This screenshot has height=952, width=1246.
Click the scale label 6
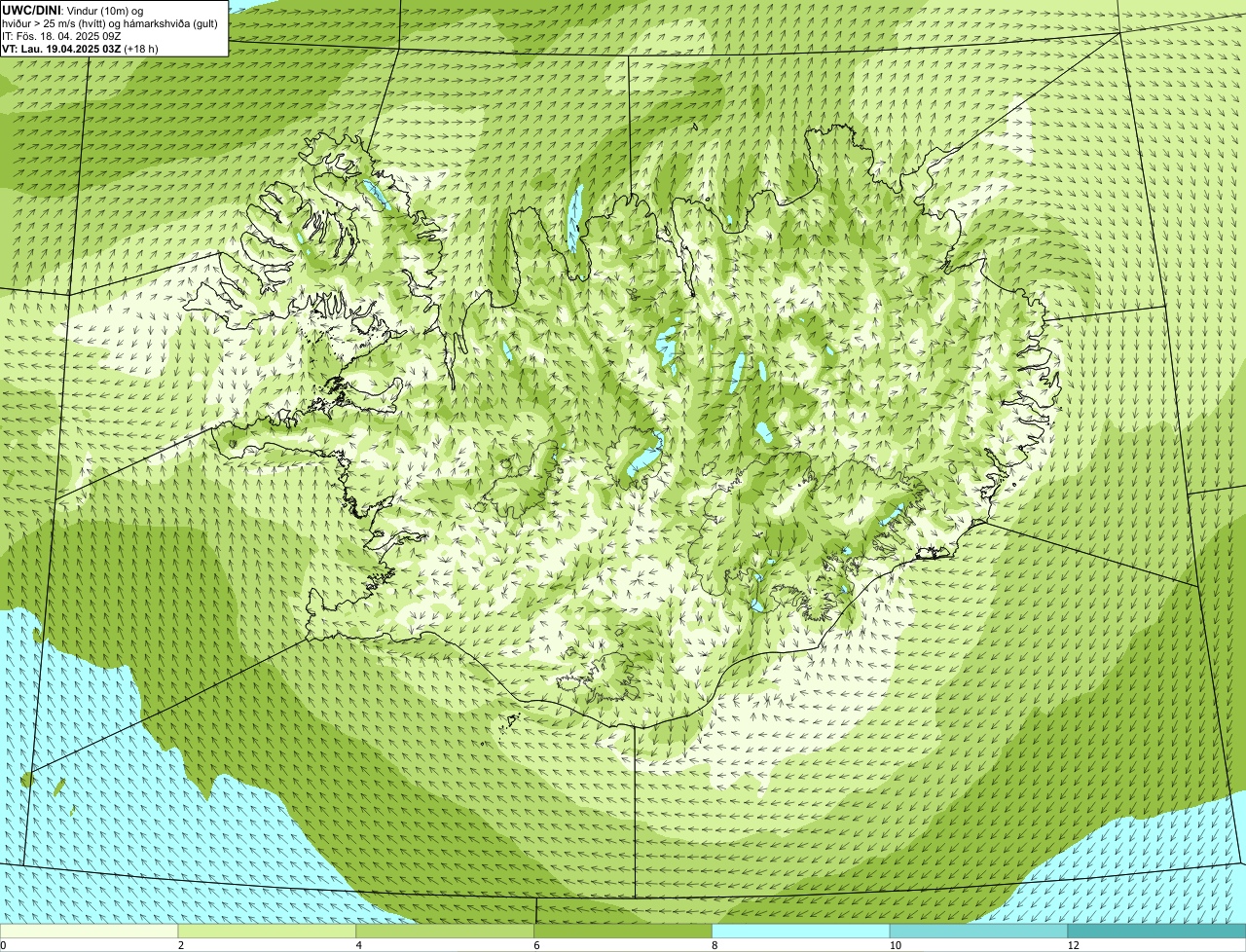click(536, 945)
